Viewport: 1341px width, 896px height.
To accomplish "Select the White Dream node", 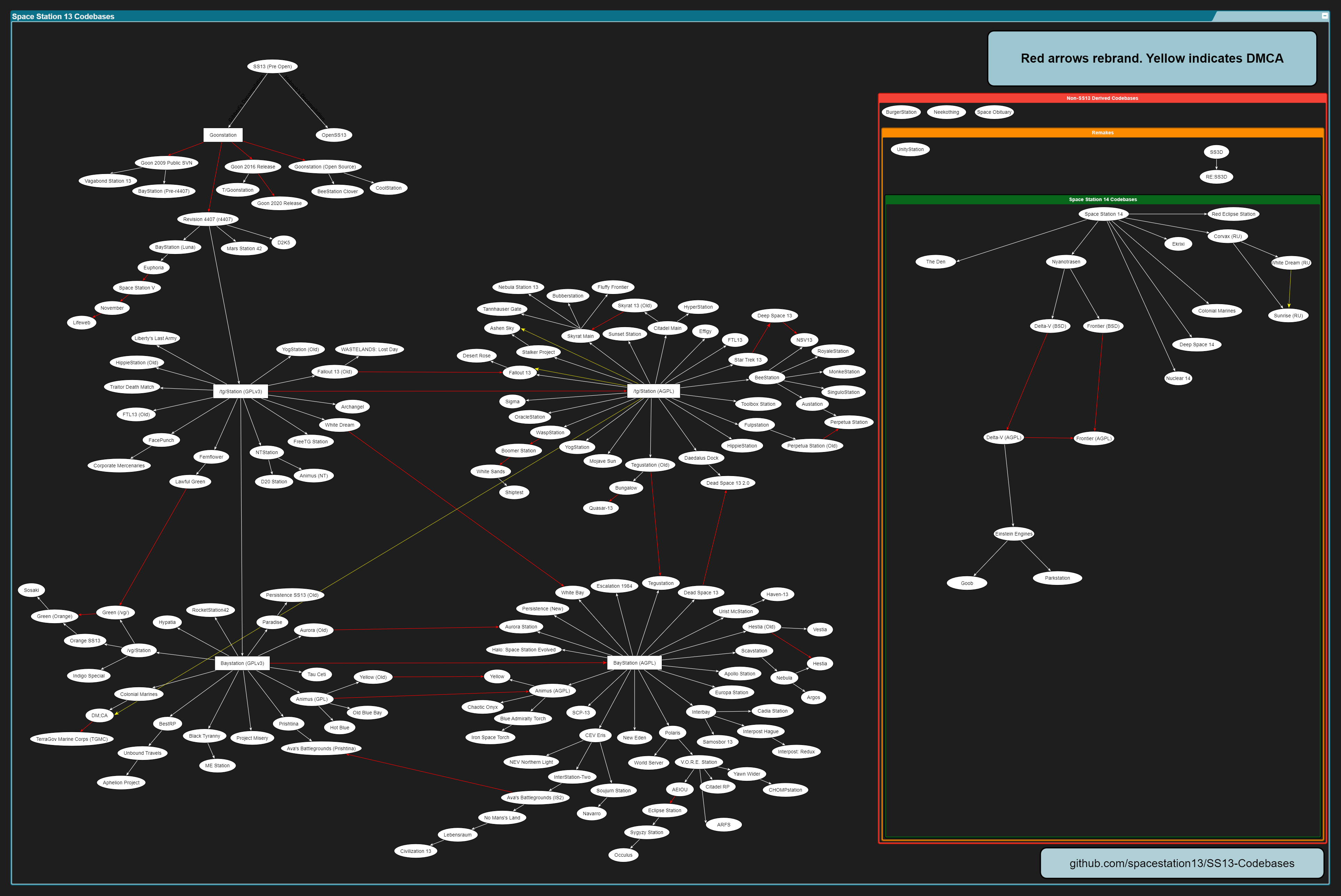I will [339, 425].
